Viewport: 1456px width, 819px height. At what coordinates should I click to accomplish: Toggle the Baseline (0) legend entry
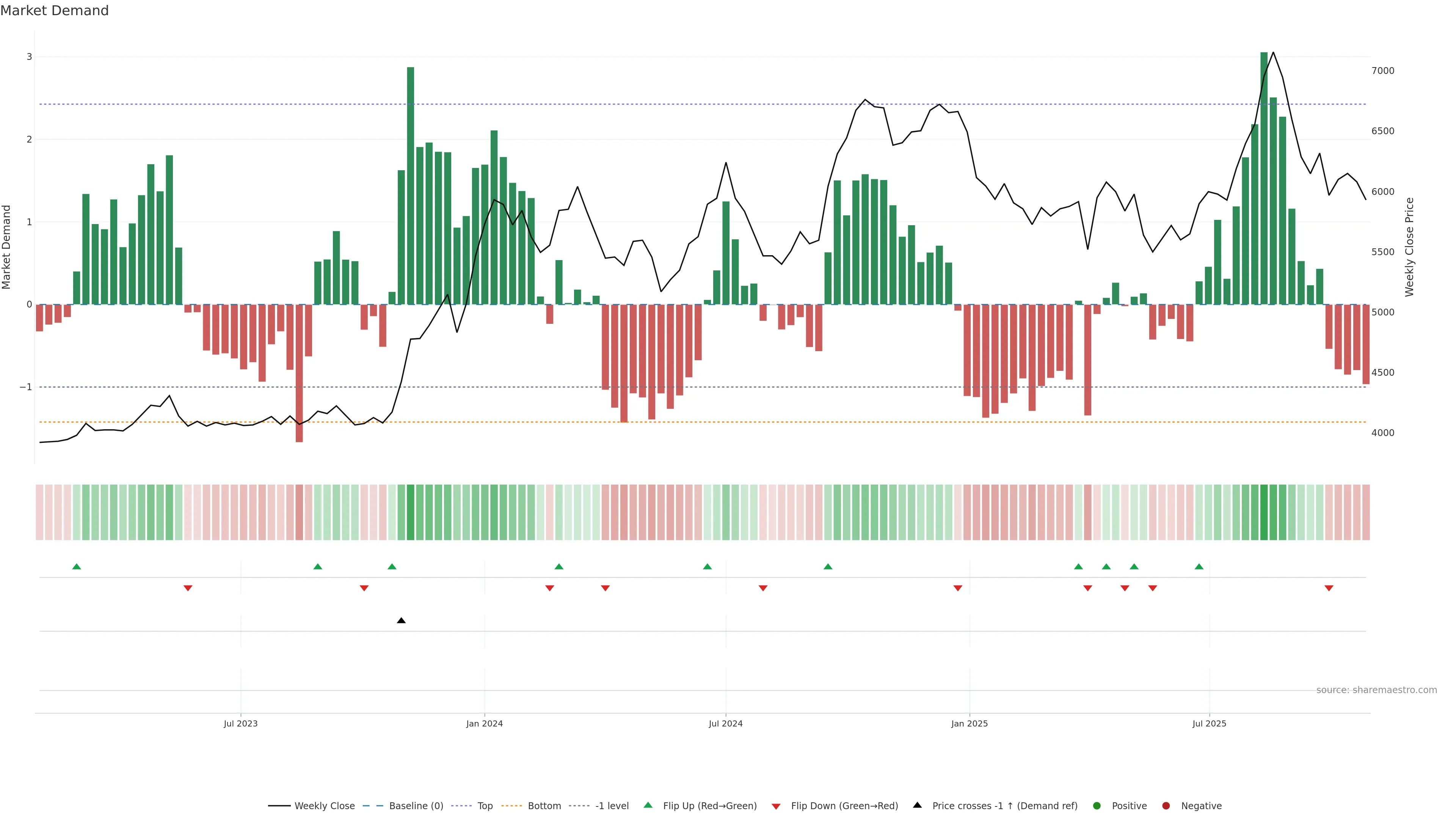click(416, 805)
